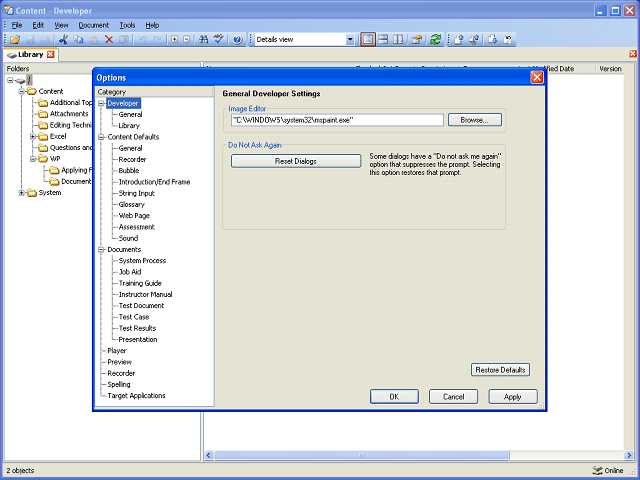Click the Check In toolbar icon
The width and height of the screenshot is (640, 480).
[459, 40]
